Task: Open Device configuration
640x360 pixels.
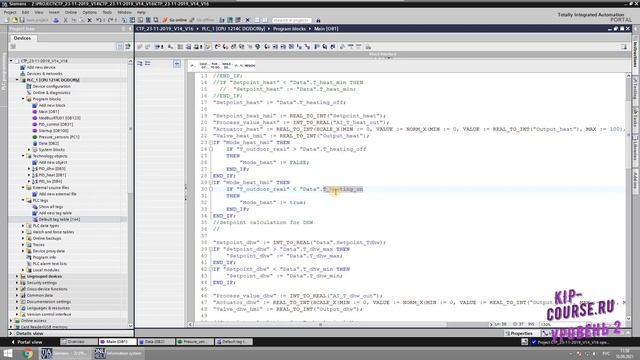Action: click(51, 86)
